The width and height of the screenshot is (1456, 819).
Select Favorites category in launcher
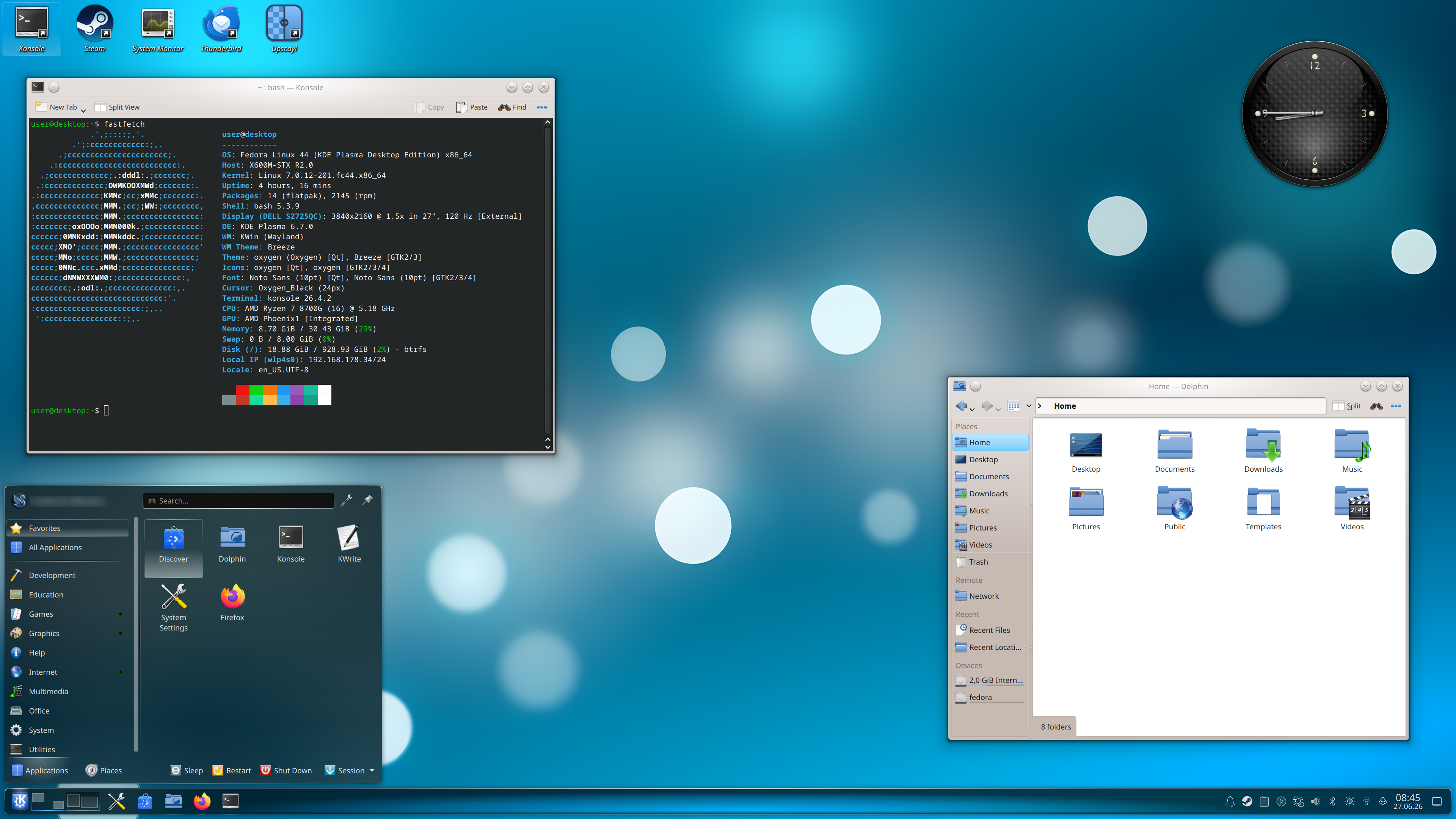[x=68, y=528]
